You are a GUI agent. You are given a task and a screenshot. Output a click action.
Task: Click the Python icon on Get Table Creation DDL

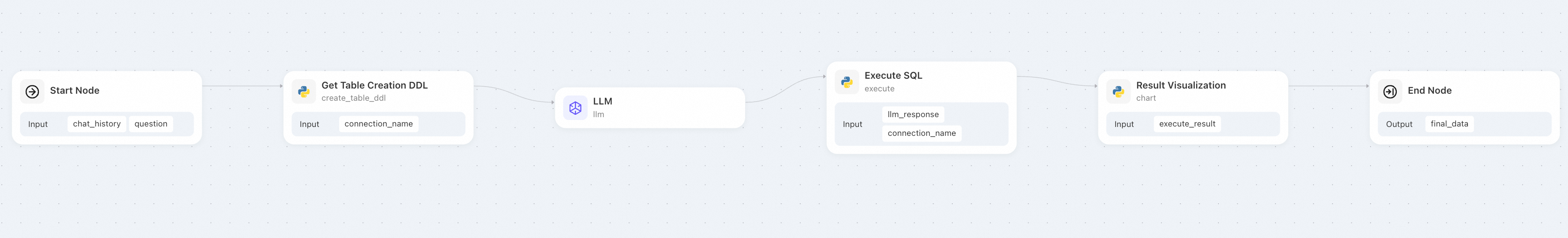point(304,91)
